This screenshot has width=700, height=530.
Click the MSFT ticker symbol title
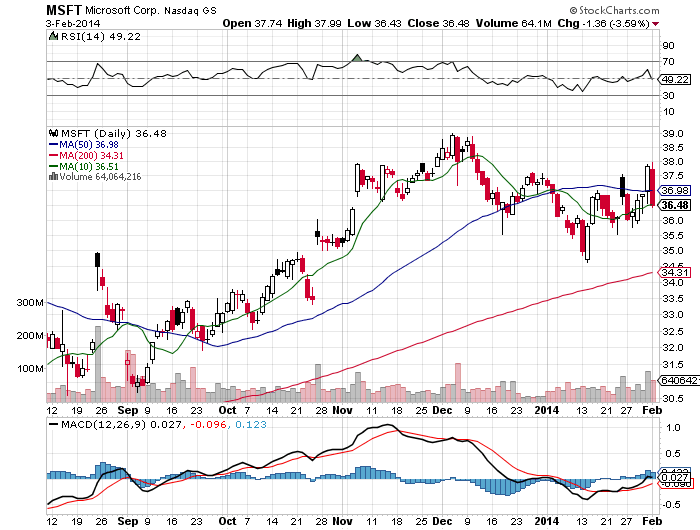[x=65, y=9]
